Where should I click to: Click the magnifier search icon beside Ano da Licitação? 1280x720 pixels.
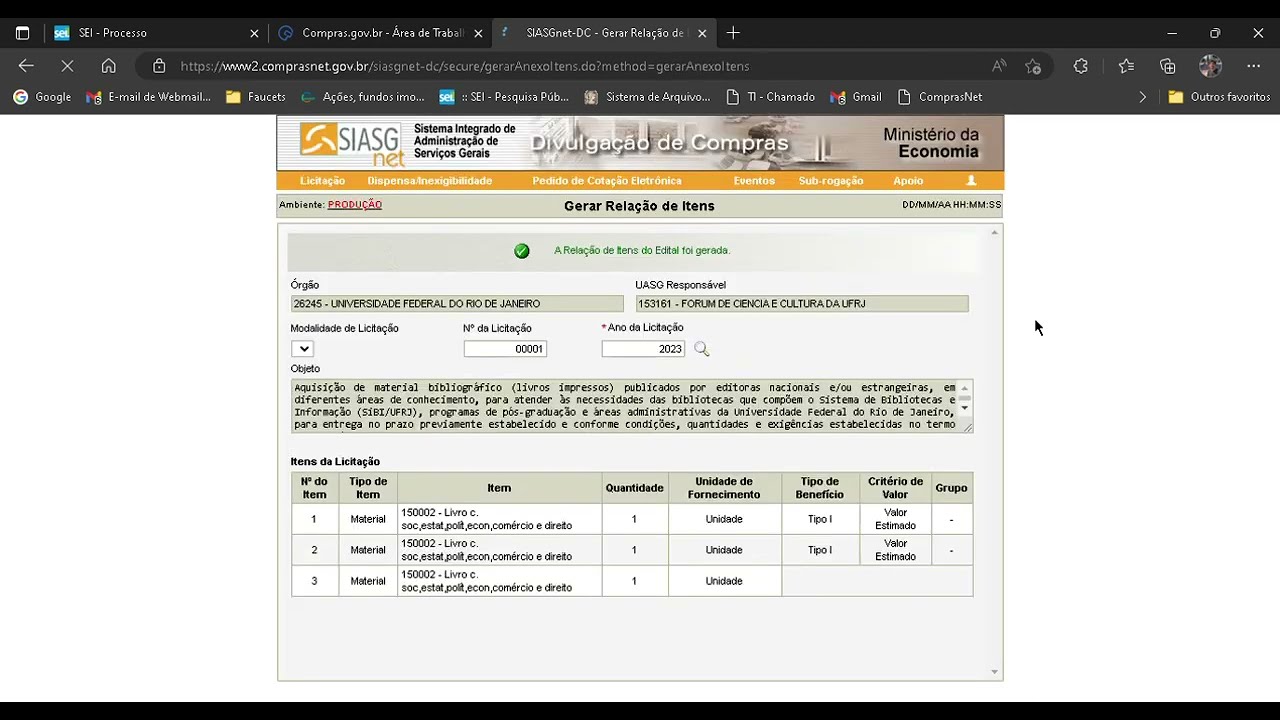701,349
